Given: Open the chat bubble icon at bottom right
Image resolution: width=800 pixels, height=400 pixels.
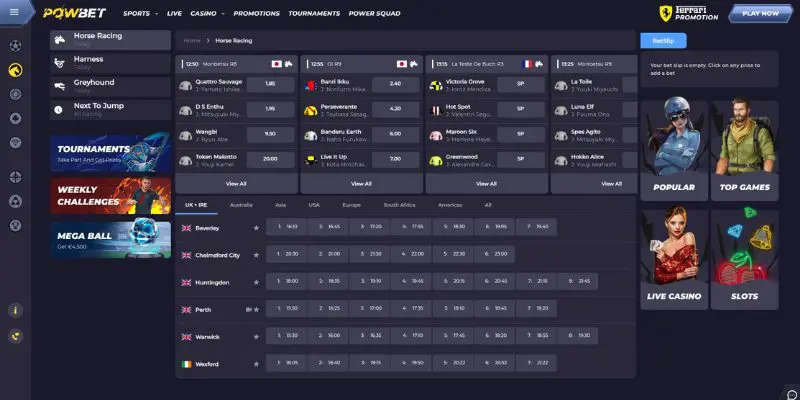Looking at the screenshot, I should [792, 395].
